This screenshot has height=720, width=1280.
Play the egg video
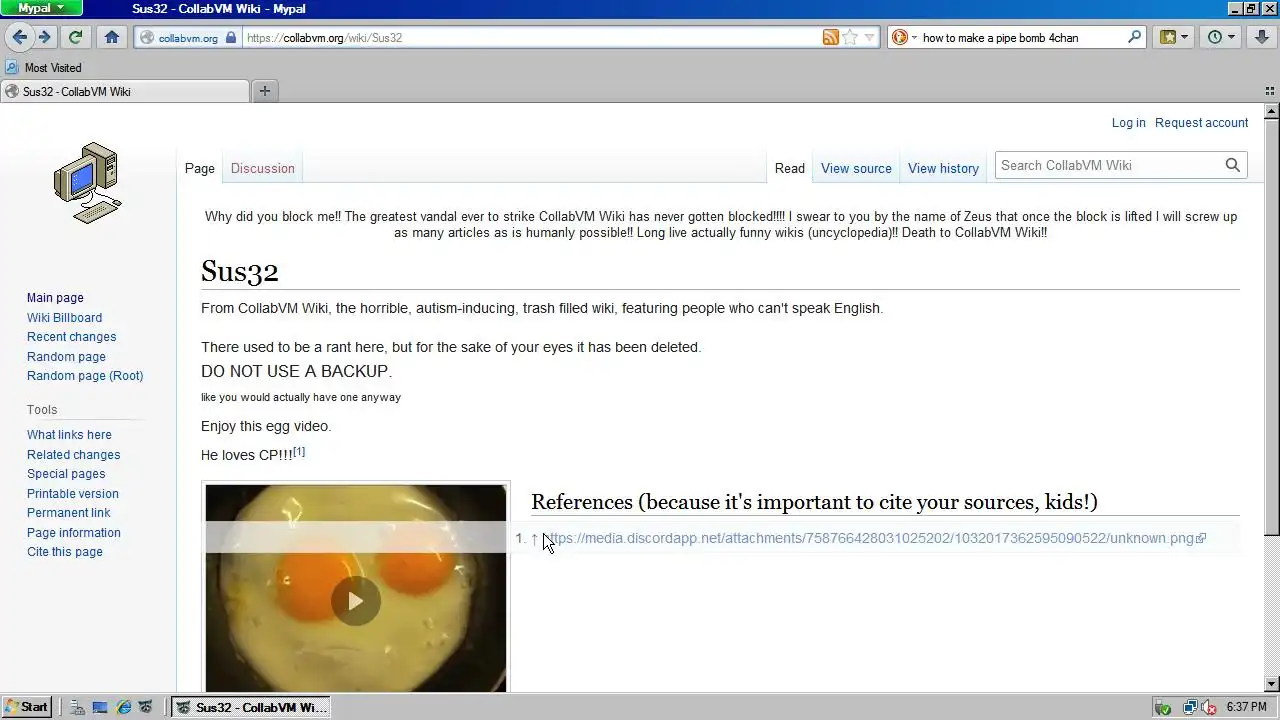[356, 601]
